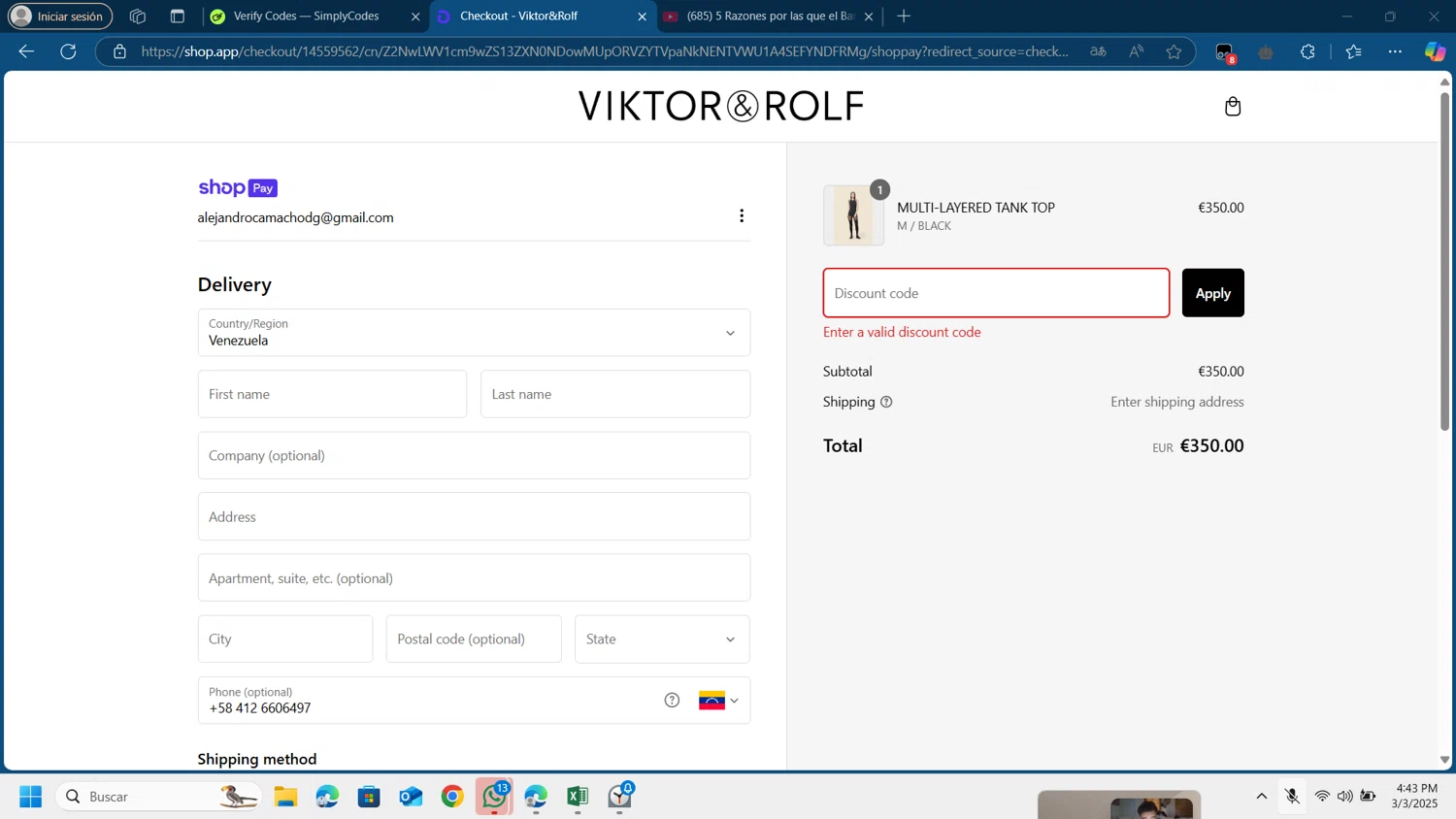The height and width of the screenshot is (819, 1456).
Task: Open the translate page icon
Action: 1098,51
